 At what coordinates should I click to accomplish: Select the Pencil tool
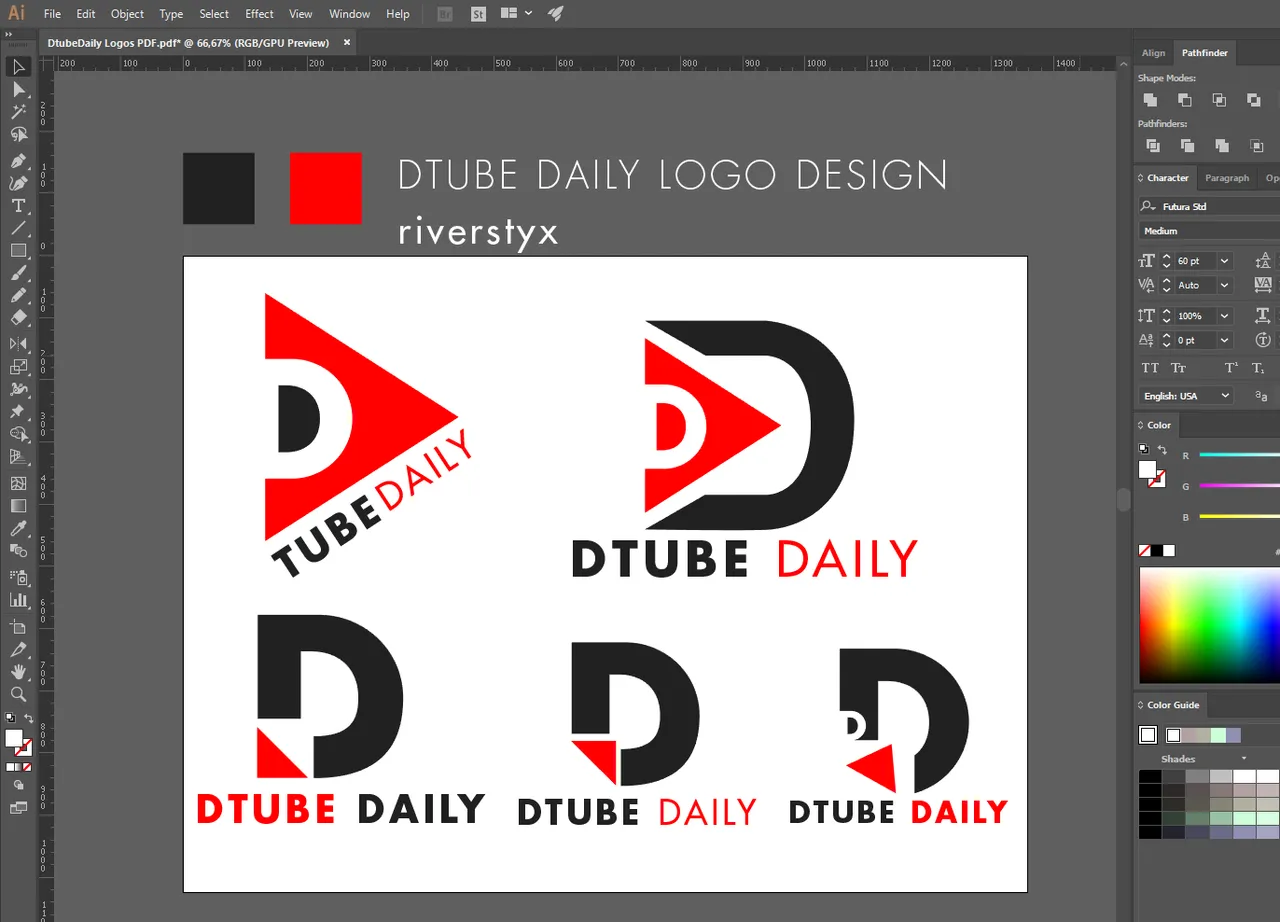coord(18,296)
